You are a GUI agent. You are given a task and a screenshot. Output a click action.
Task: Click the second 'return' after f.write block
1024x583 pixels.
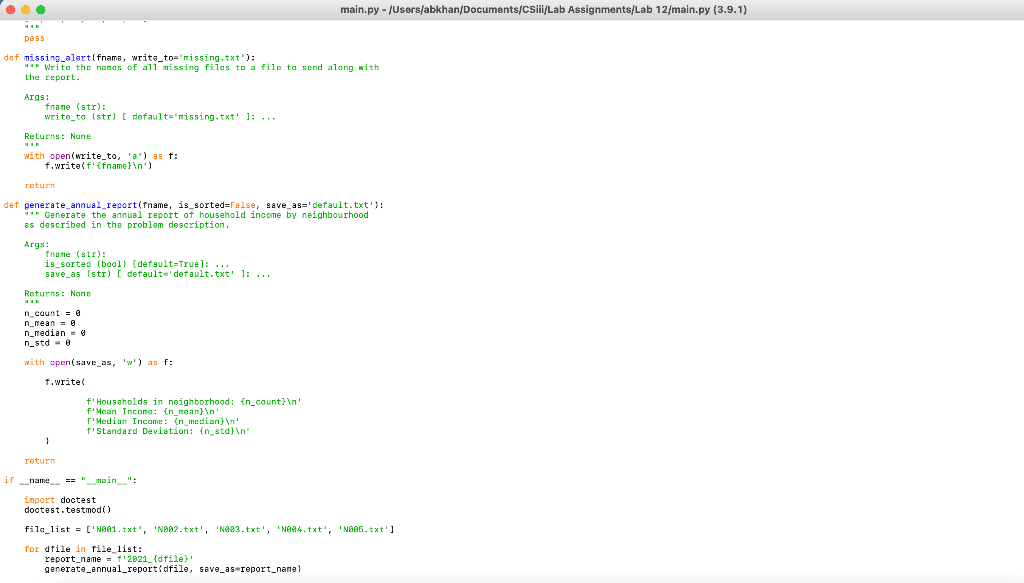[x=40, y=461]
